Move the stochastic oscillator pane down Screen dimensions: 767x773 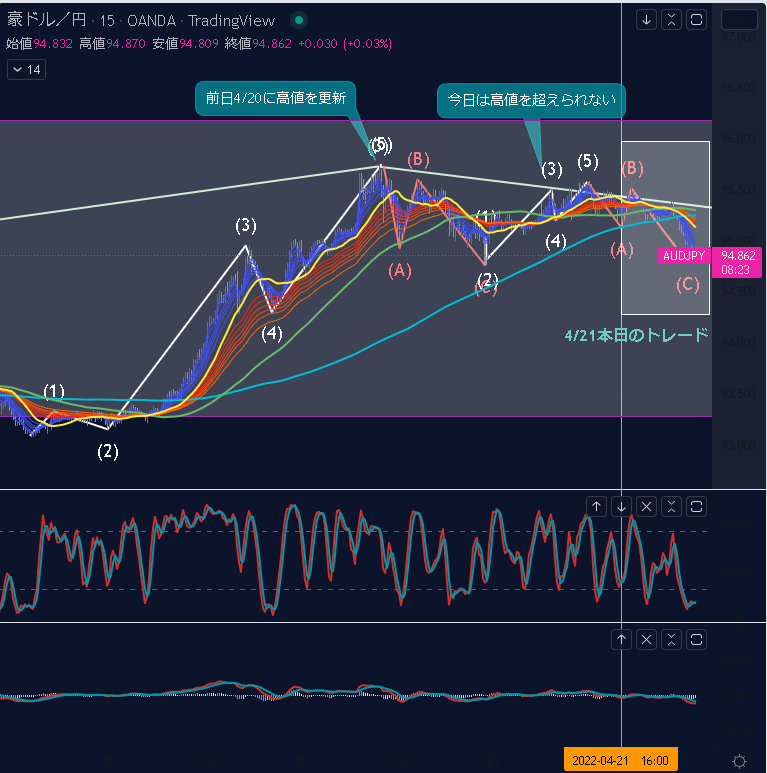[622, 507]
